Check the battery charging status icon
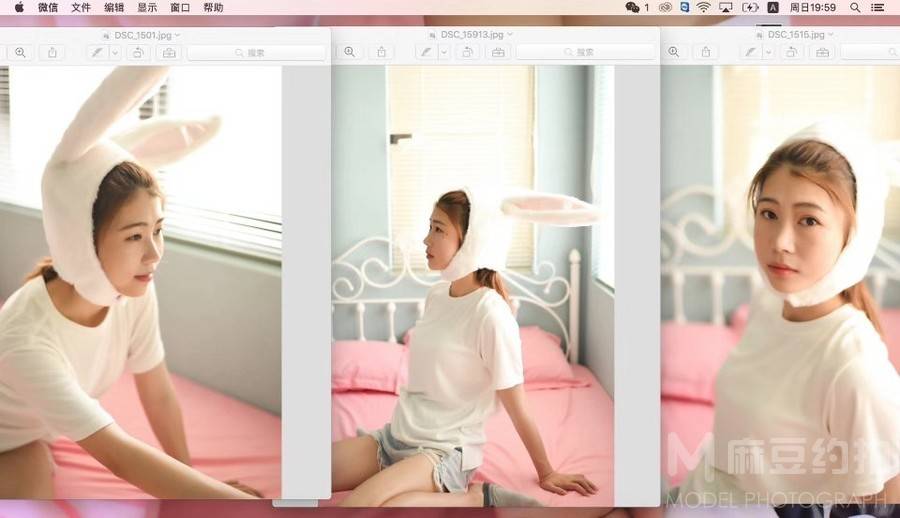900x518 pixels. point(750,7)
